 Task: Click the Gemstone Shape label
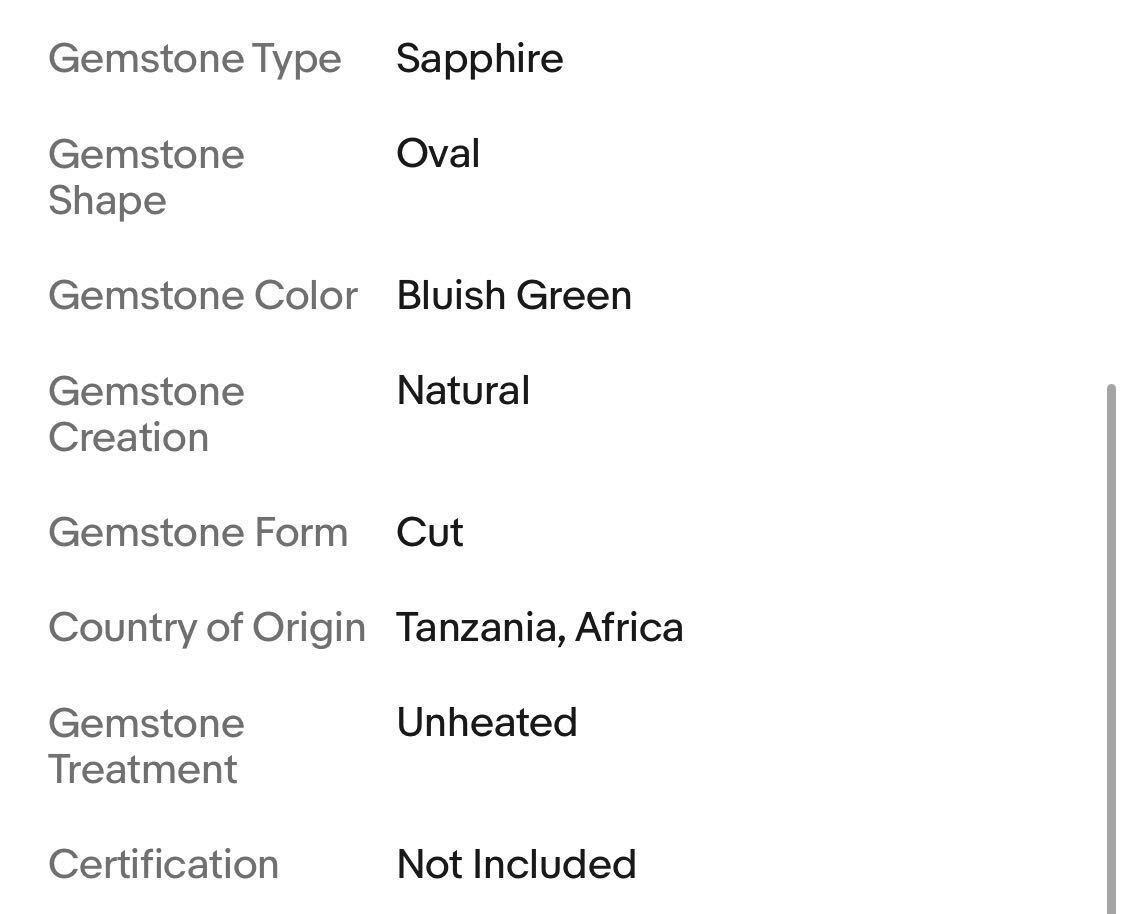pyautogui.click(x=146, y=177)
